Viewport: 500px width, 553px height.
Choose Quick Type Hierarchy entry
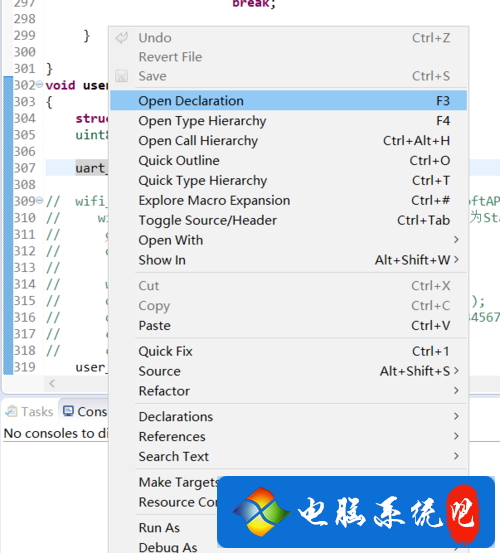[x=288, y=181]
